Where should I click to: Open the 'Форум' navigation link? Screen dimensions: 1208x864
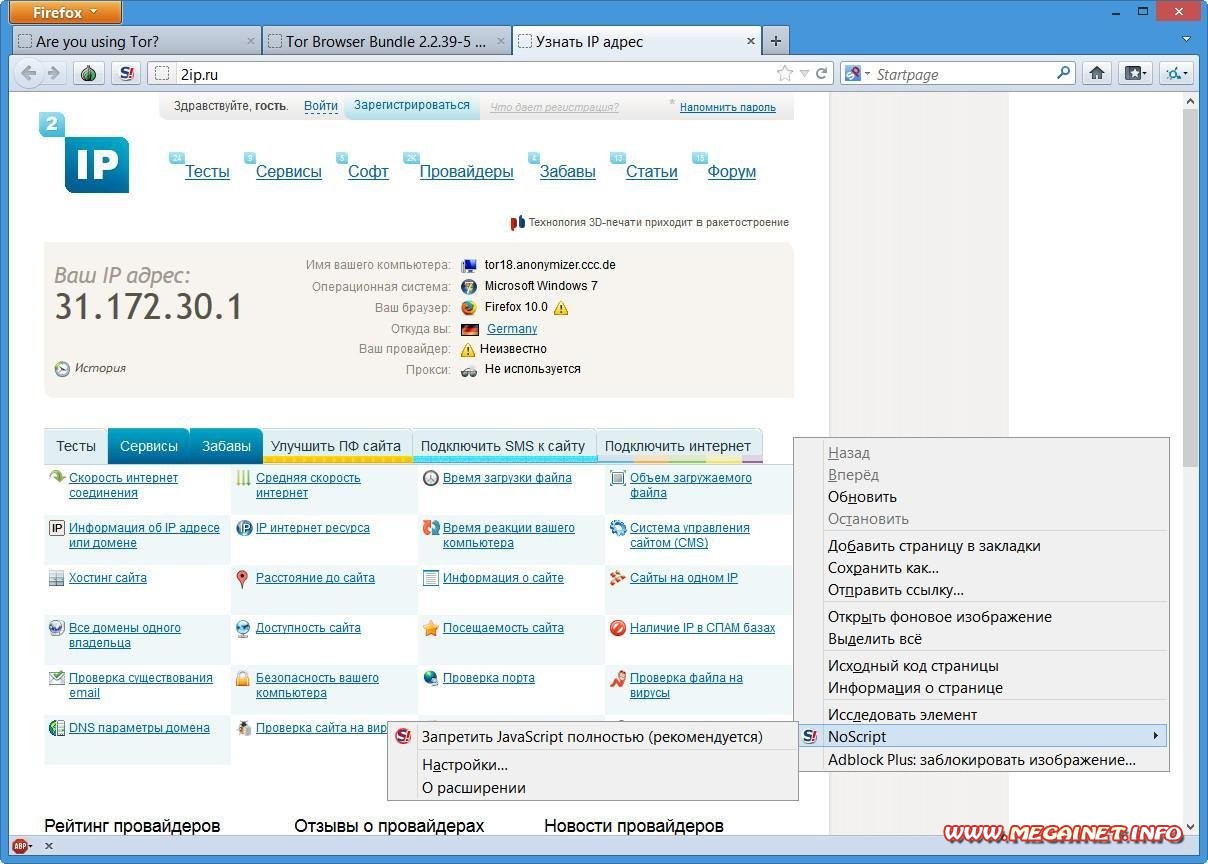731,172
